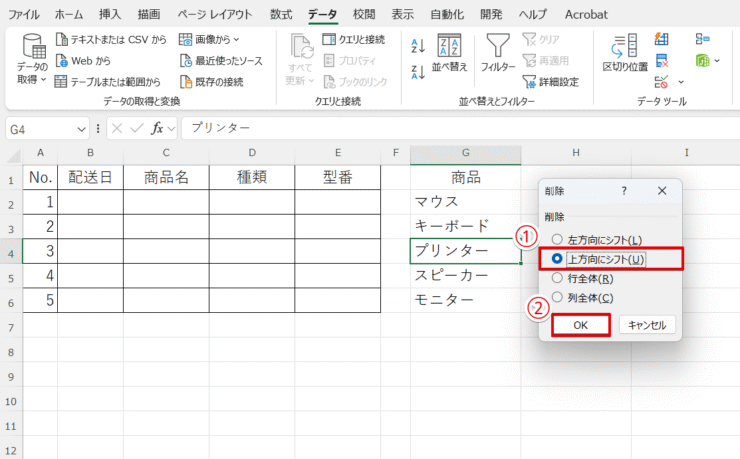Click the 配送日 header cell
The height and width of the screenshot is (459, 740).
(x=90, y=177)
